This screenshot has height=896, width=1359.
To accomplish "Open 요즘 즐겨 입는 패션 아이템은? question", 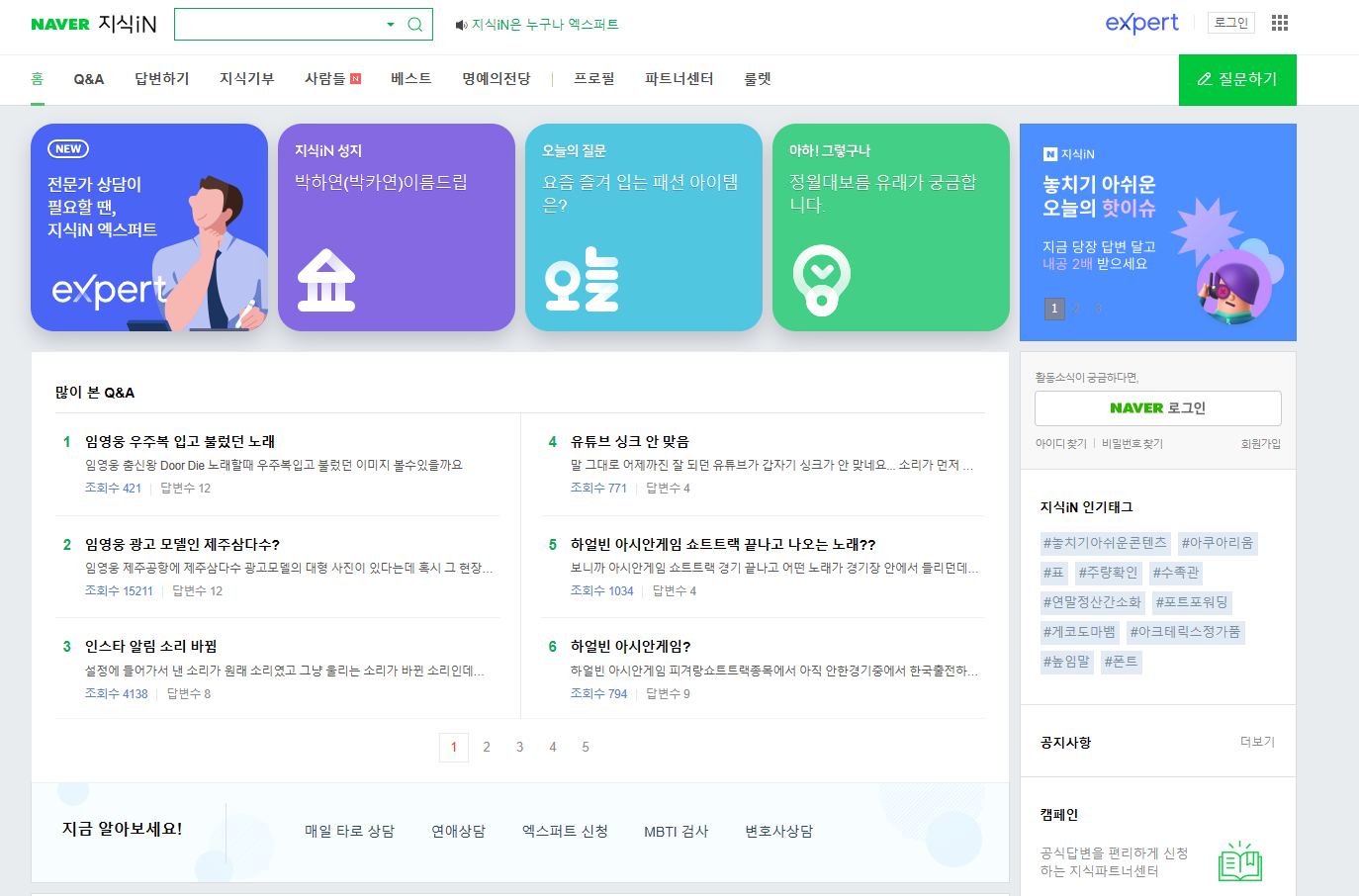I will click(x=640, y=193).
